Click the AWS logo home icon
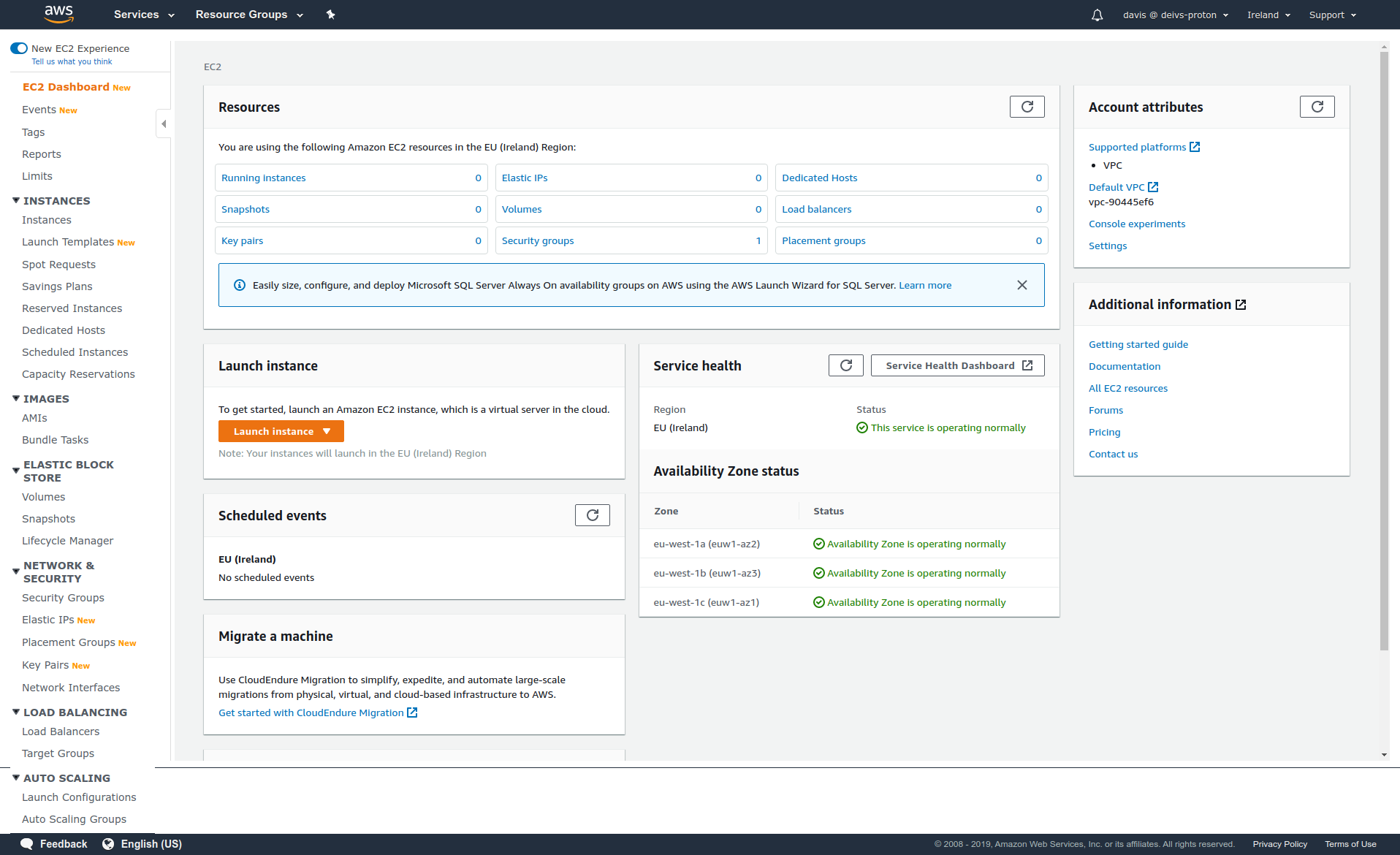The image size is (1400, 855). click(x=58, y=14)
